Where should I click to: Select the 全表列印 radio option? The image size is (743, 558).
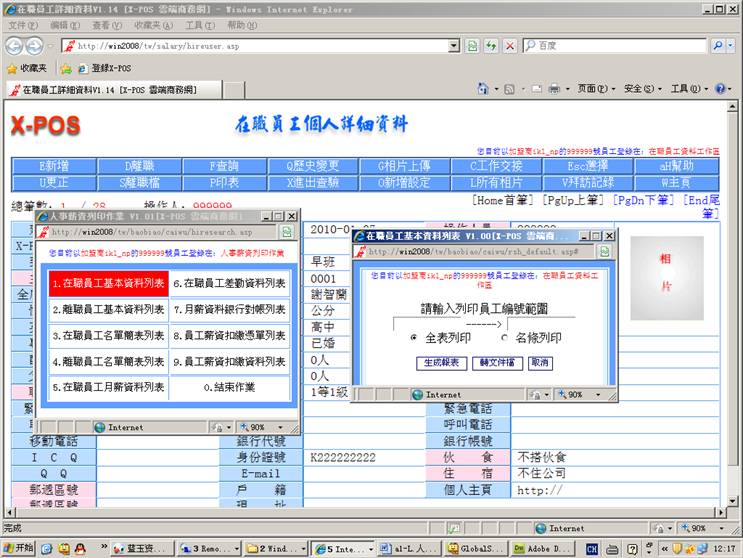414,338
